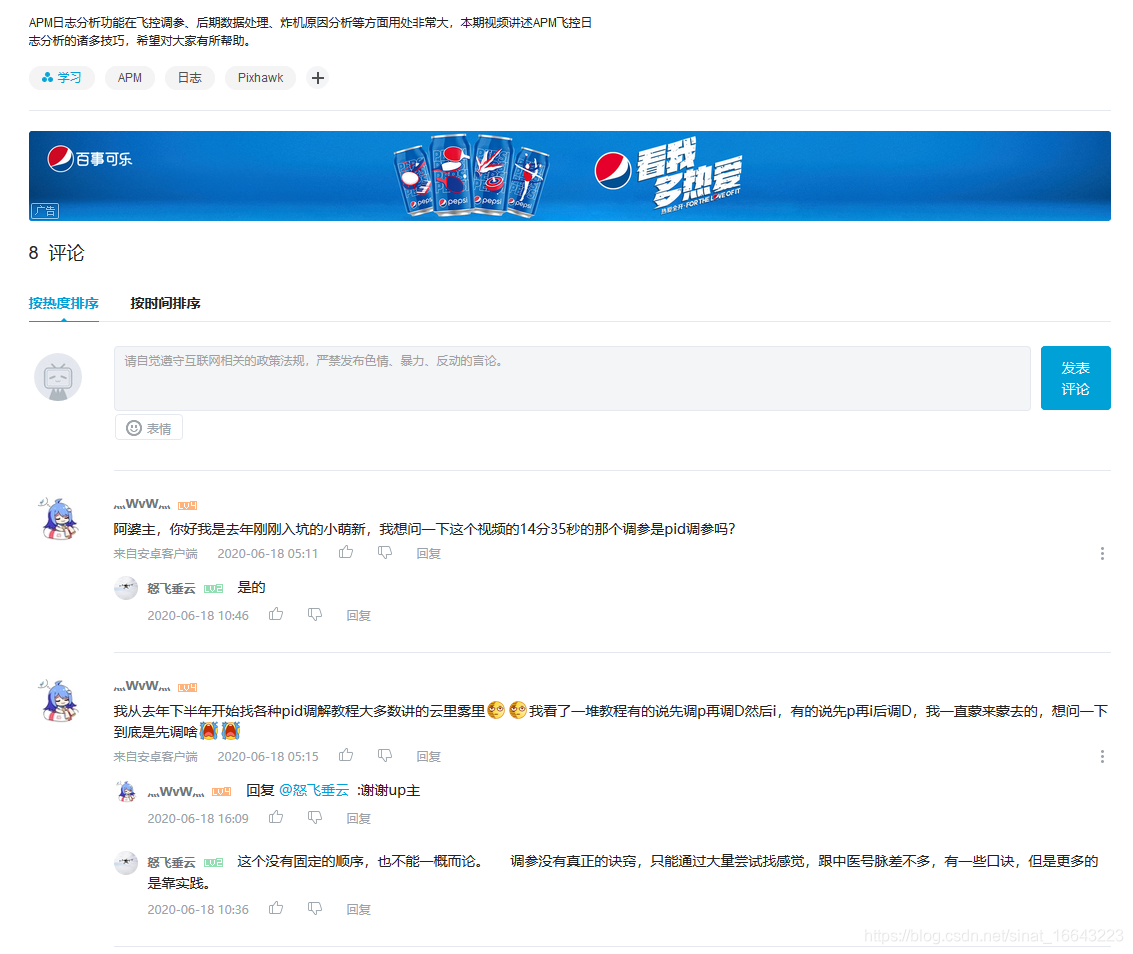Open ⺌WvW⺌ username above the 05:15 comment
Viewport: 1133px width, 954px height.
click(142, 687)
